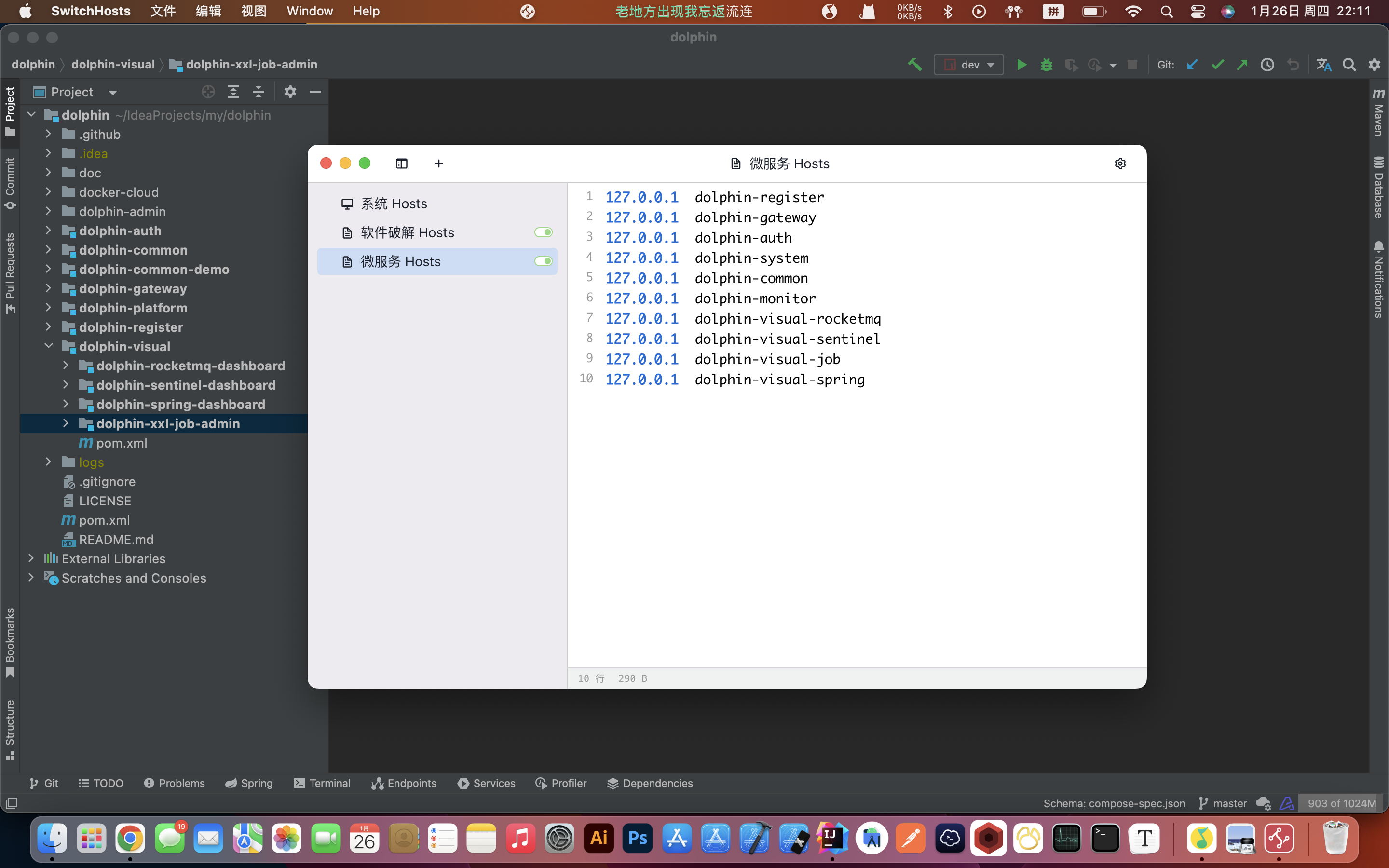Turn off the 微服务 Hosts toggle
1389x868 pixels.
pos(543,261)
